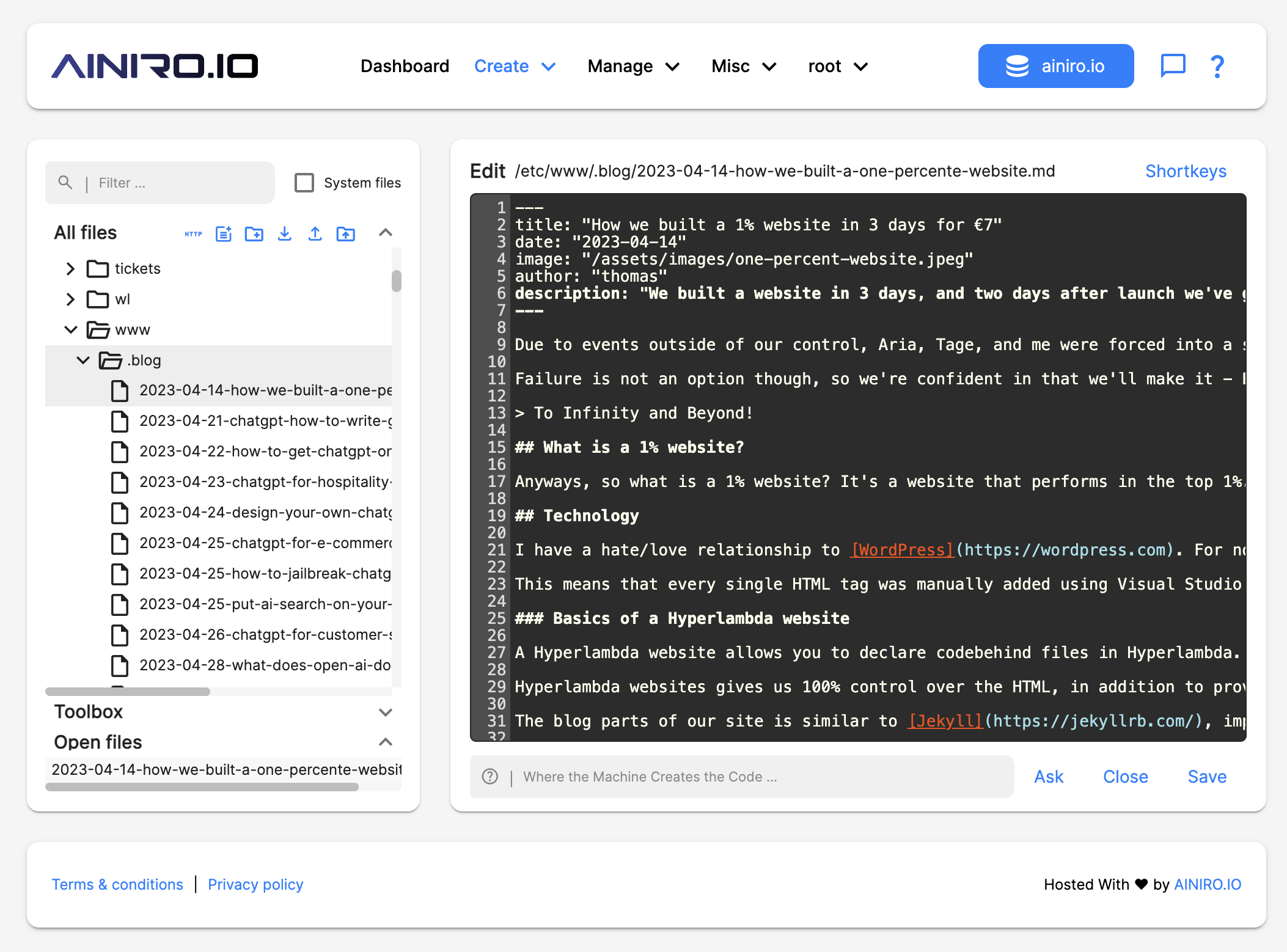The height and width of the screenshot is (952, 1287).
Task: Enable the System files checkbox
Action: (304, 182)
